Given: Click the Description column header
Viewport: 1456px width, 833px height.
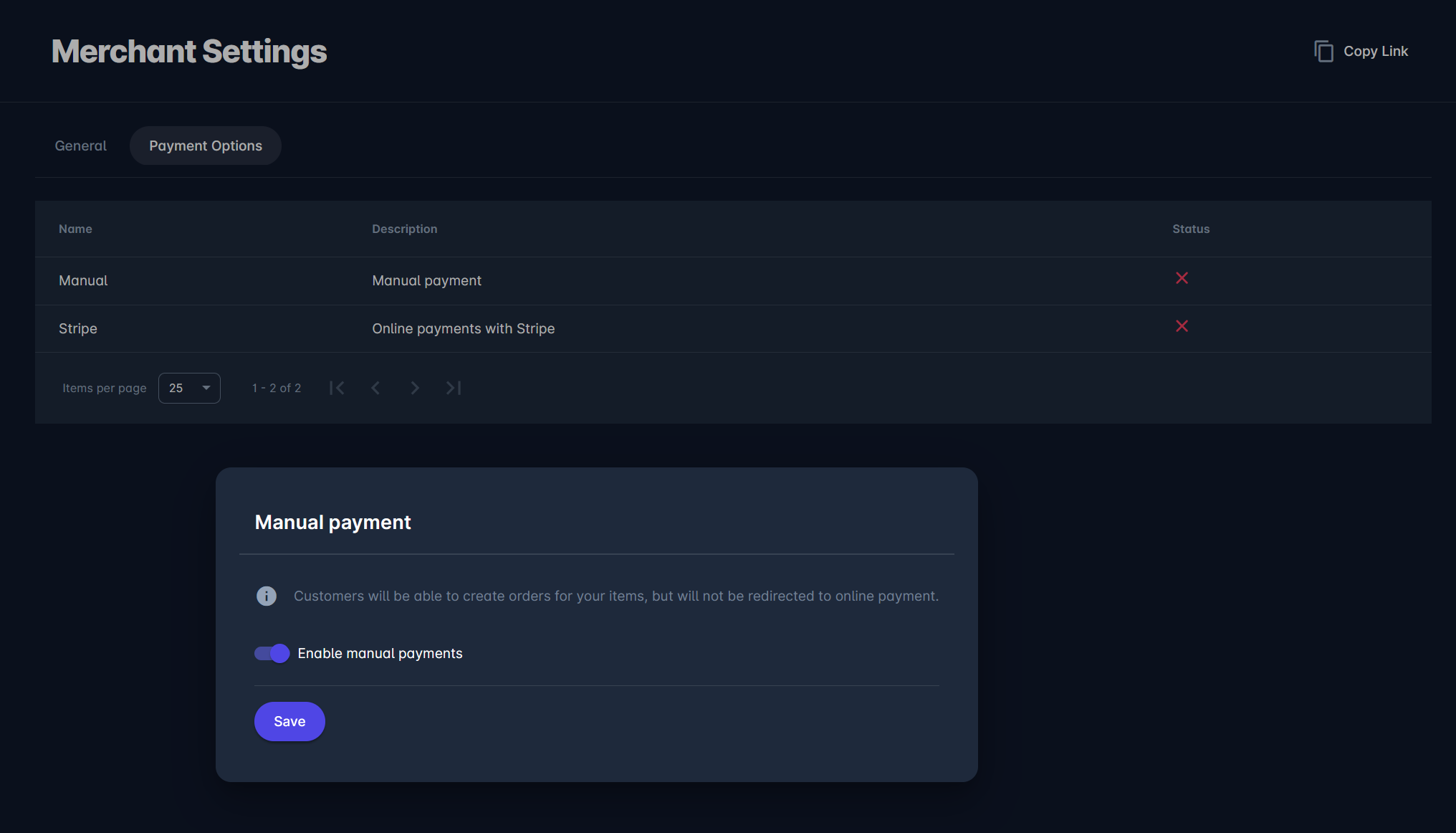Looking at the screenshot, I should [404, 229].
